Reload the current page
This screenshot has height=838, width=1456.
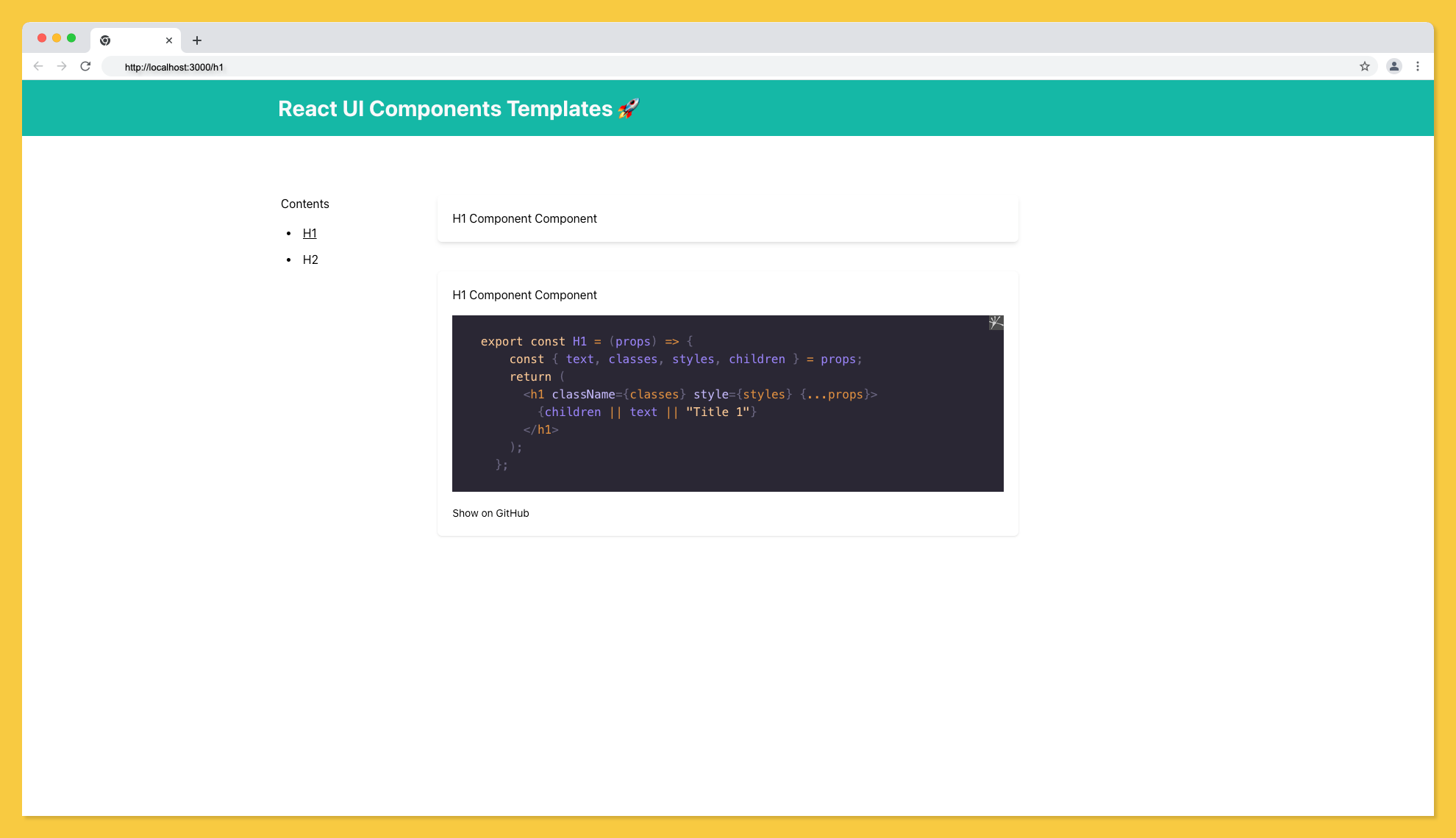point(85,66)
